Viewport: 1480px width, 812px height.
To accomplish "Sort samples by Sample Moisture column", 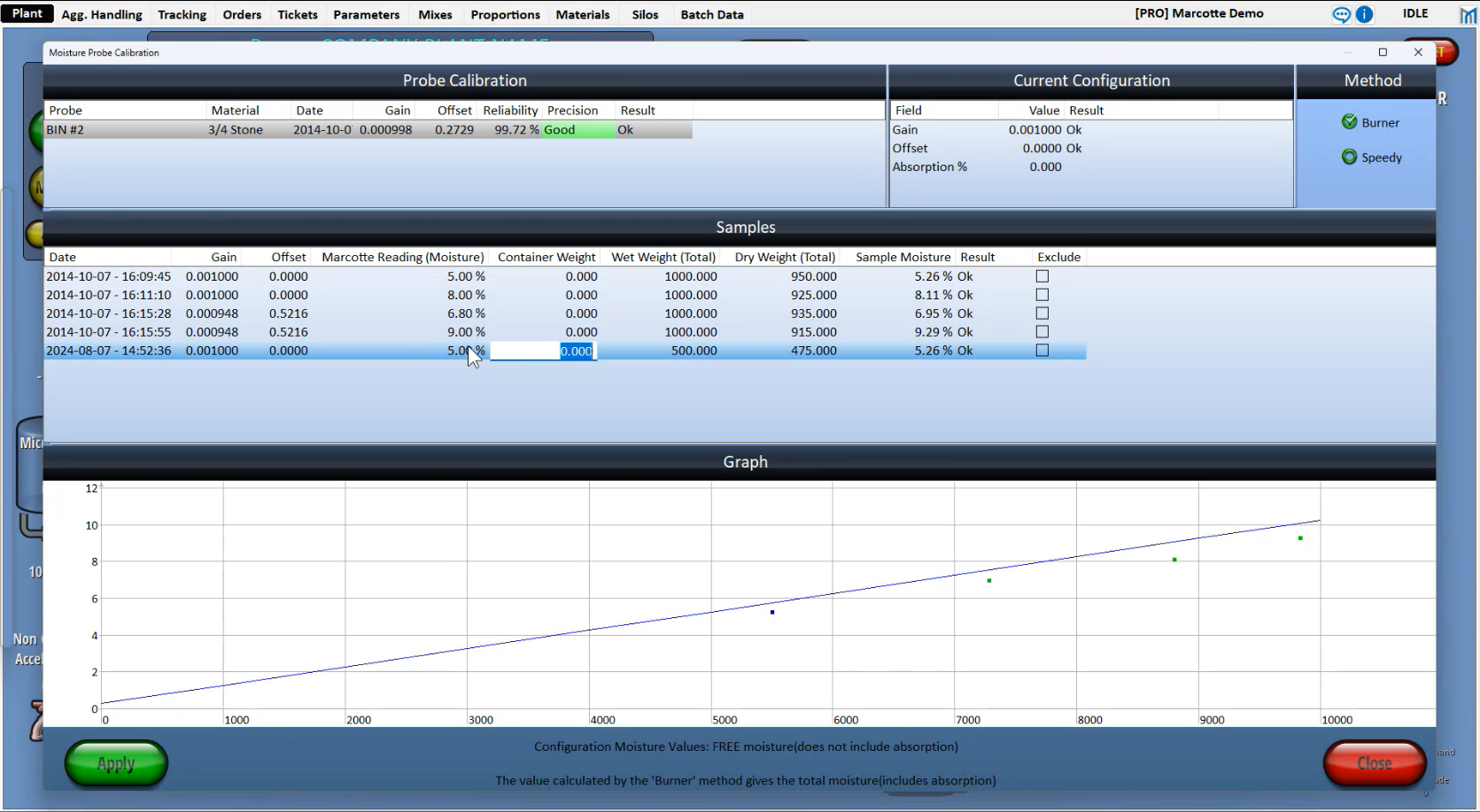I will tap(903, 258).
